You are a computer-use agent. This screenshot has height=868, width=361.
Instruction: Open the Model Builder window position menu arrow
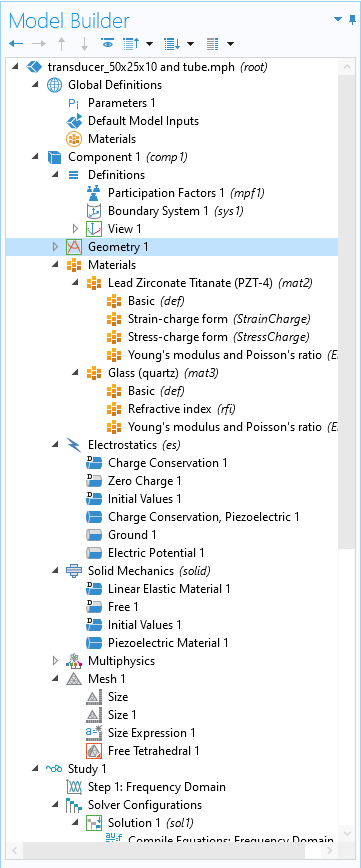coord(339,20)
